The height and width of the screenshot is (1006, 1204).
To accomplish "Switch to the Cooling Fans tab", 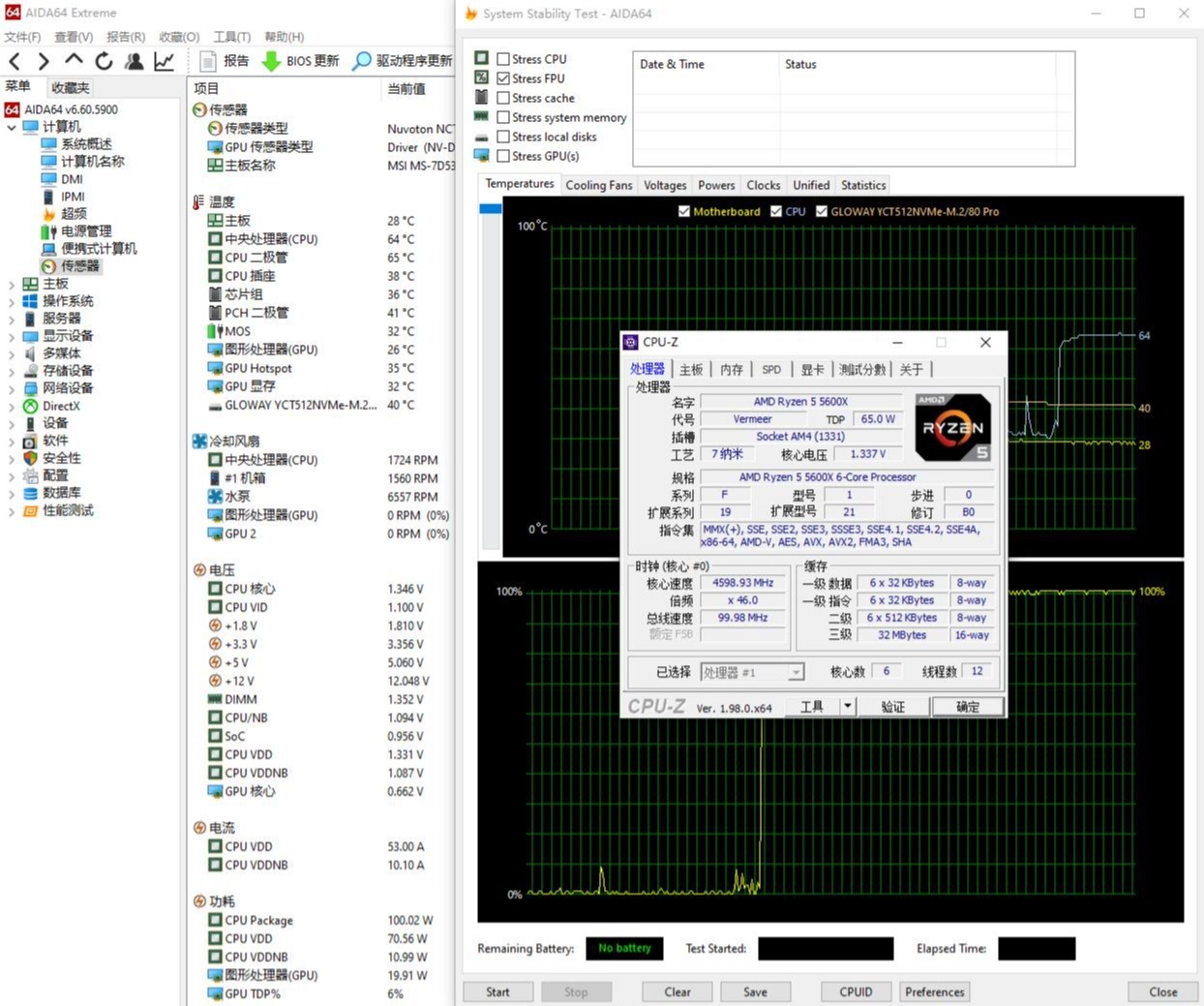I will coord(599,185).
